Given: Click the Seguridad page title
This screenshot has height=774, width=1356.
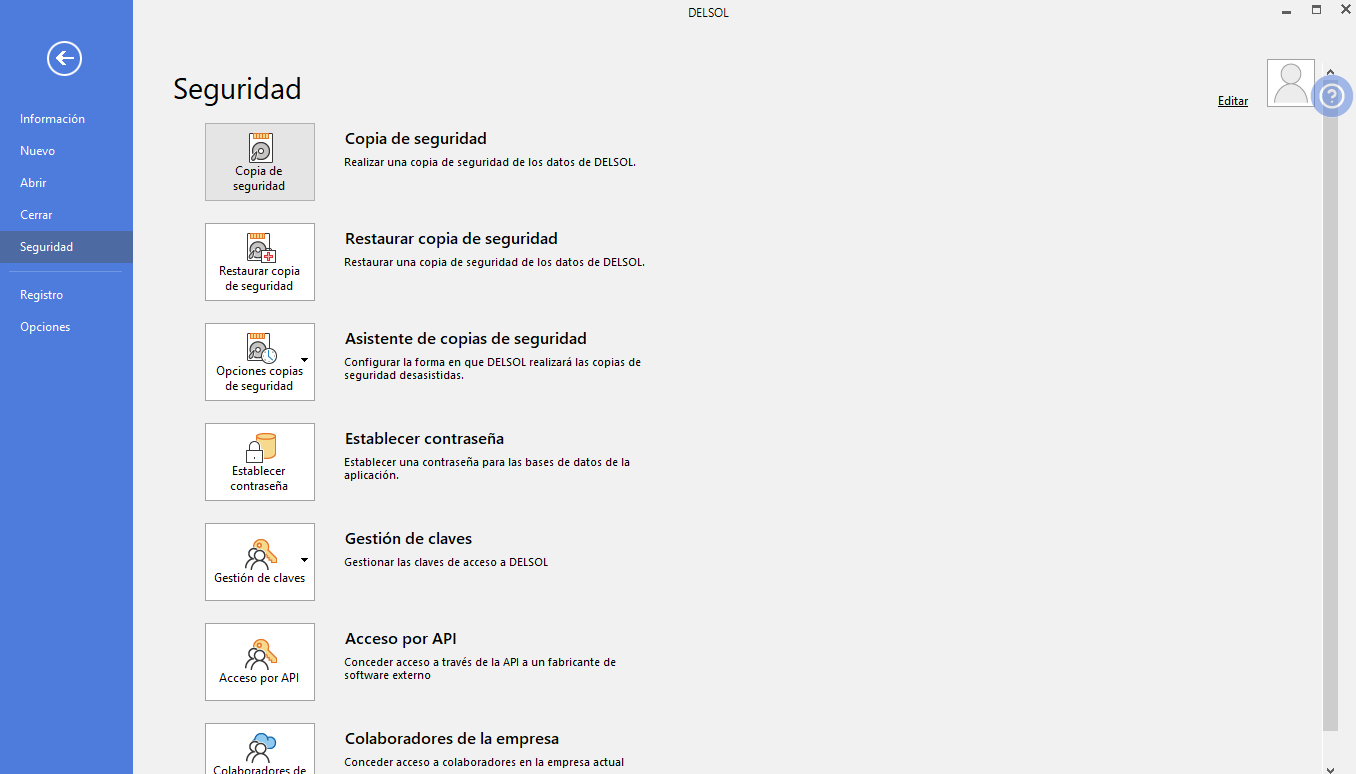Looking at the screenshot, I should coord(237,89).
